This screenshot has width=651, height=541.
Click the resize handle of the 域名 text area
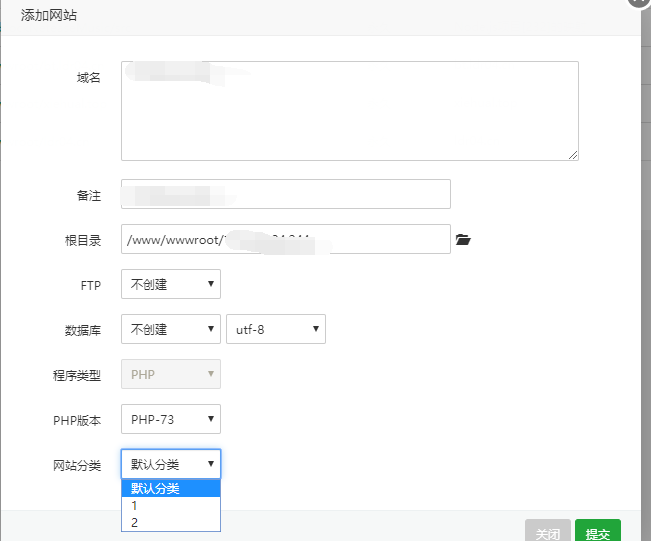pyautogui.click(x=574, y=155)
